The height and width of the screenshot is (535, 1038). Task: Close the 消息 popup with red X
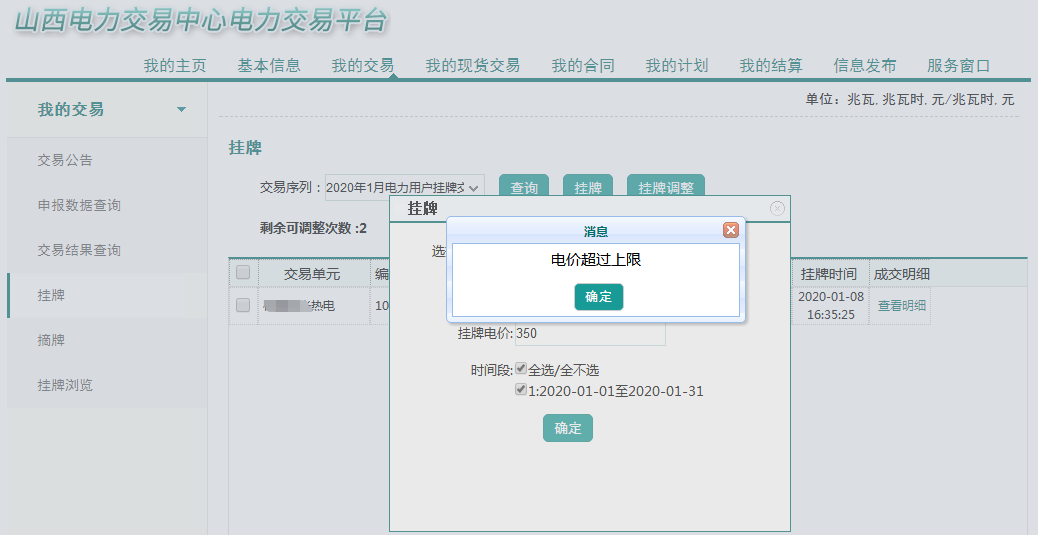pos(730,230)
